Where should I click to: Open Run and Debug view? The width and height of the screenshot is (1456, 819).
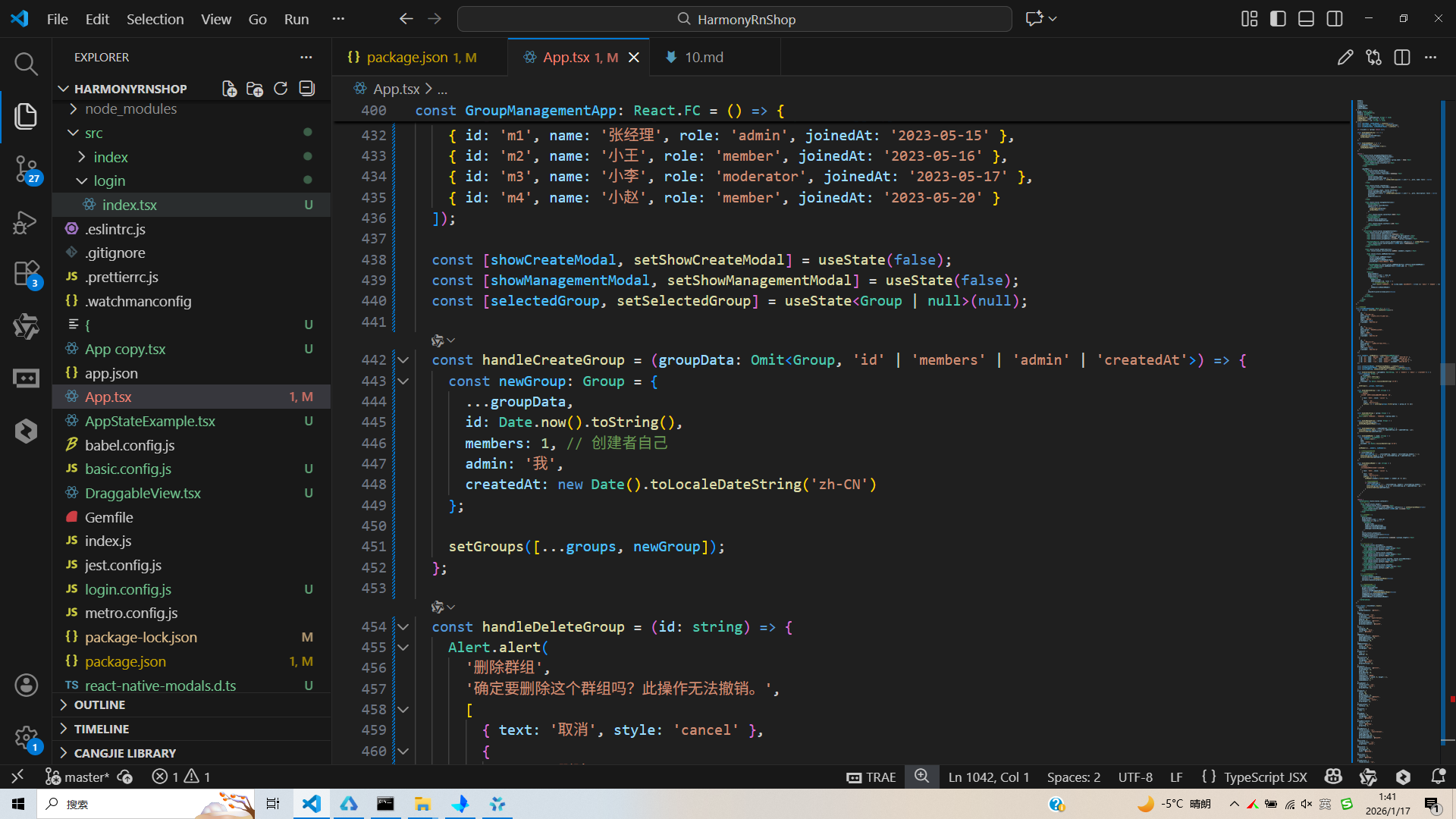coord(26,222)
